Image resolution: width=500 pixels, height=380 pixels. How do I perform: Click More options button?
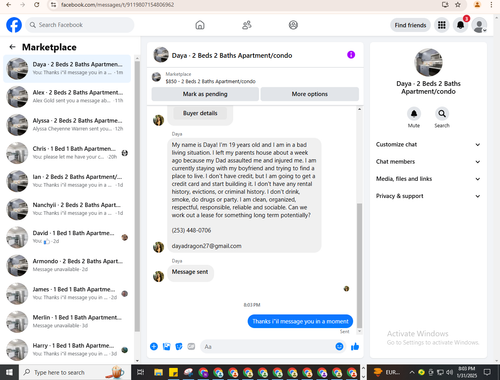(310, 94)
